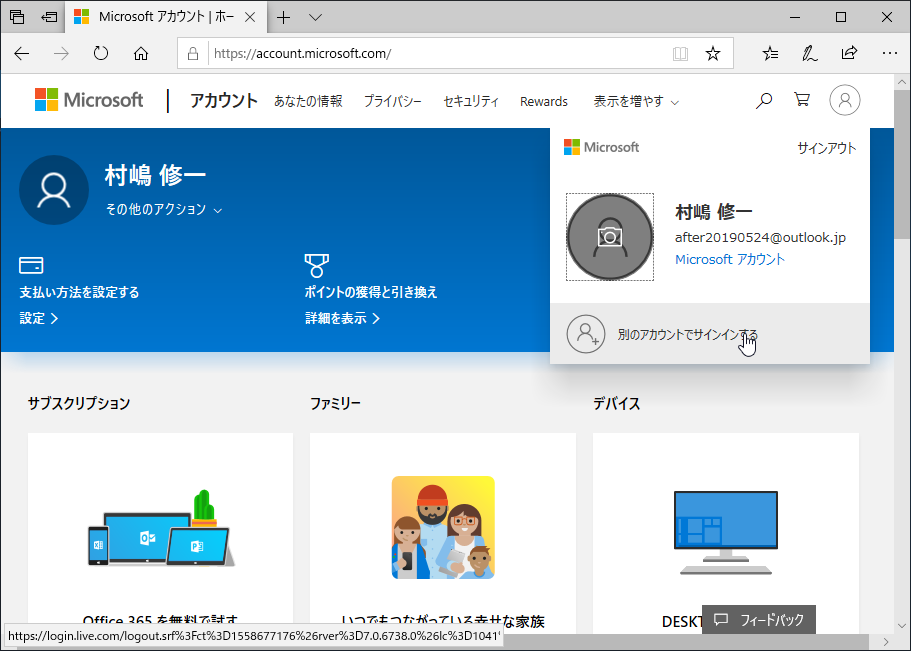Click the name 村嶋 修一 on the banner
Image resolution: width=911 pixels, height=651 pixels.
click(155, 175)
